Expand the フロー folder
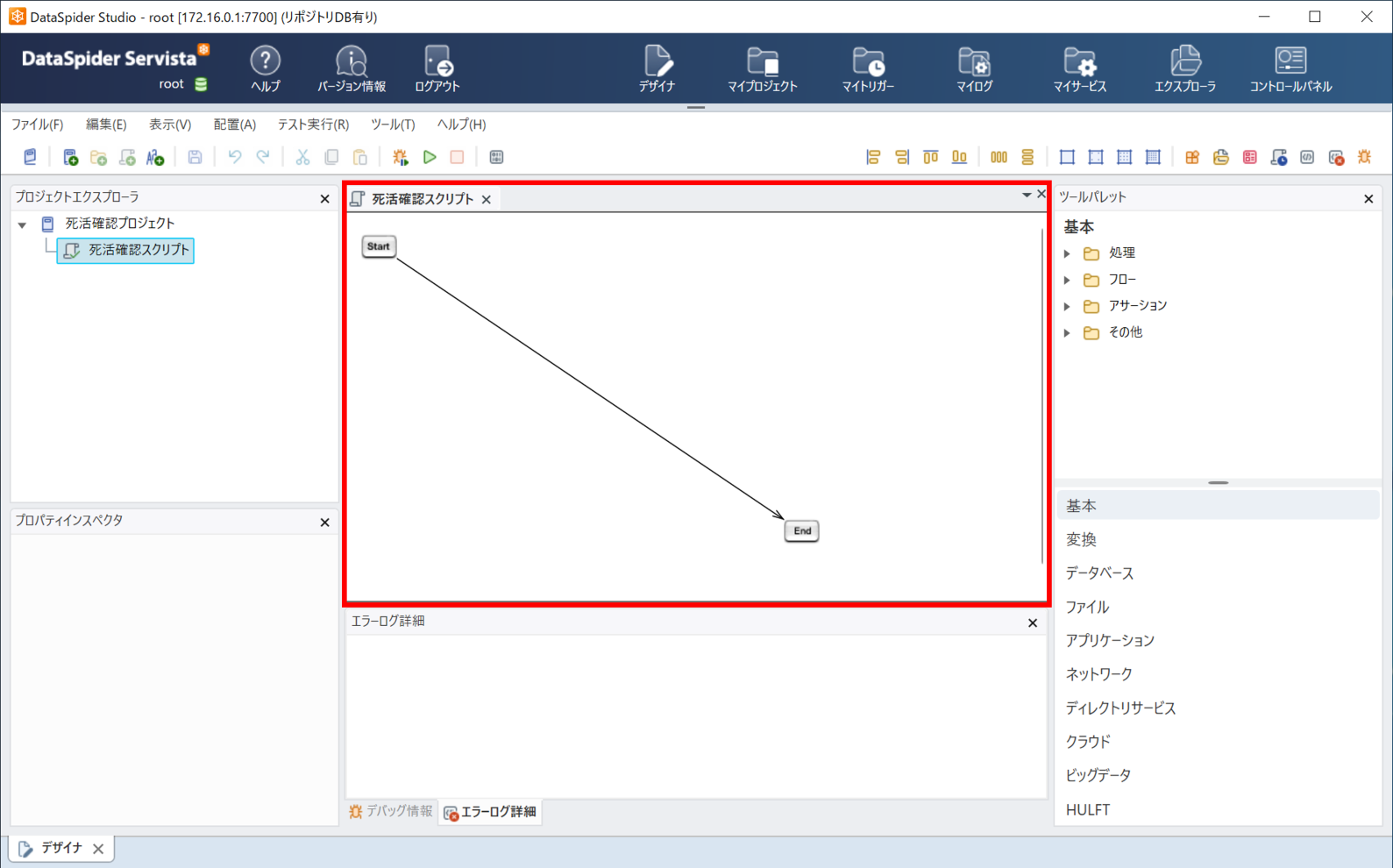1393x868 pixels. [x=1067, y=280]
